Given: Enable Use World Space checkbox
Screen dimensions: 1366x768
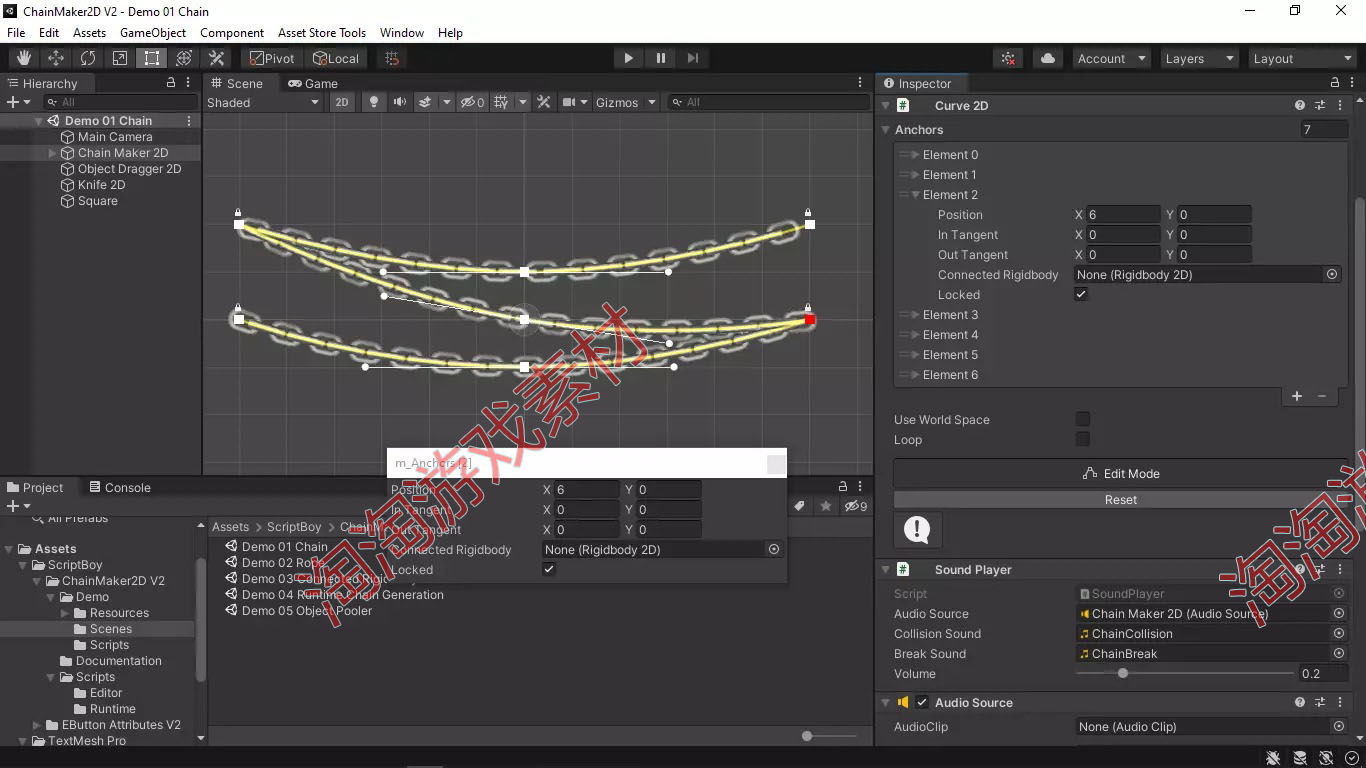Looking at the screenshot, I should tap(1082, 419).
